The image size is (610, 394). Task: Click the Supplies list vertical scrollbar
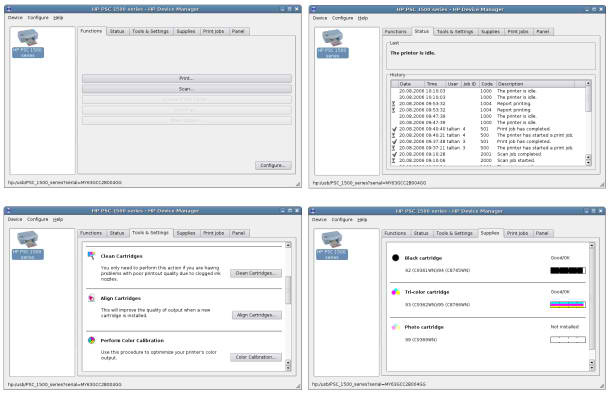click(x=592, y=306)
